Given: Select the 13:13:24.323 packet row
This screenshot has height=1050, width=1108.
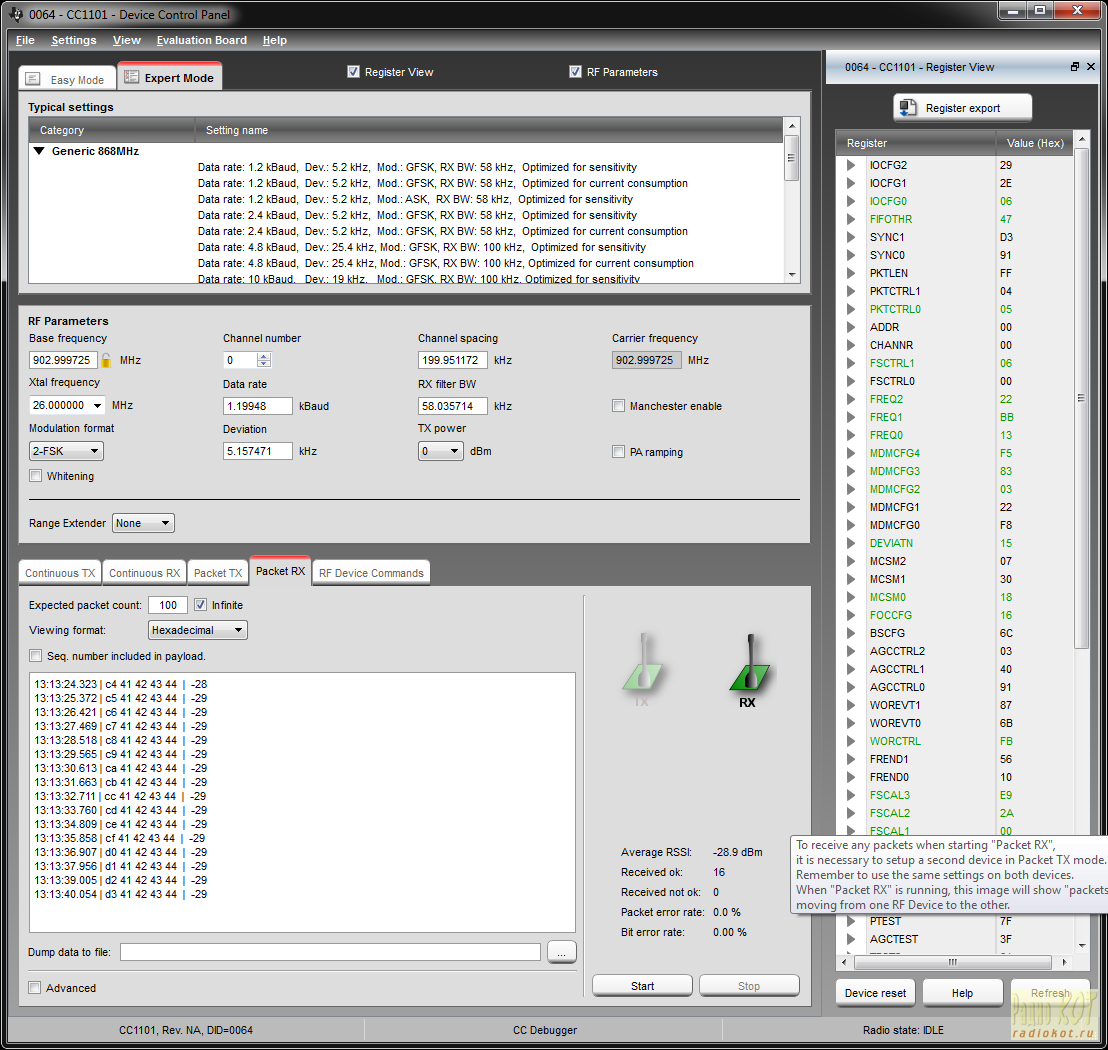Looking at the screenshot, I should [x=121, y=684].
